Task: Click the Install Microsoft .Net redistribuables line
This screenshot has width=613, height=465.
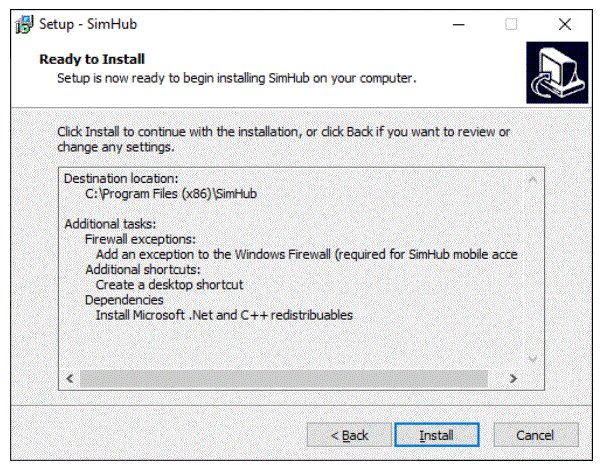Action: (x=224, y=315)
